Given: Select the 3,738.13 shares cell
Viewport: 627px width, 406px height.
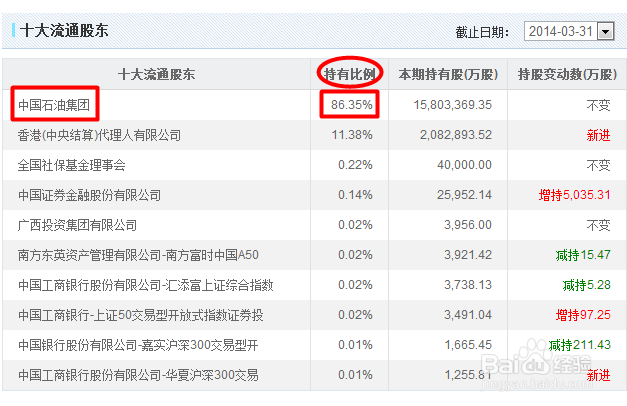Looking at the screenshot, I should 468,285.
